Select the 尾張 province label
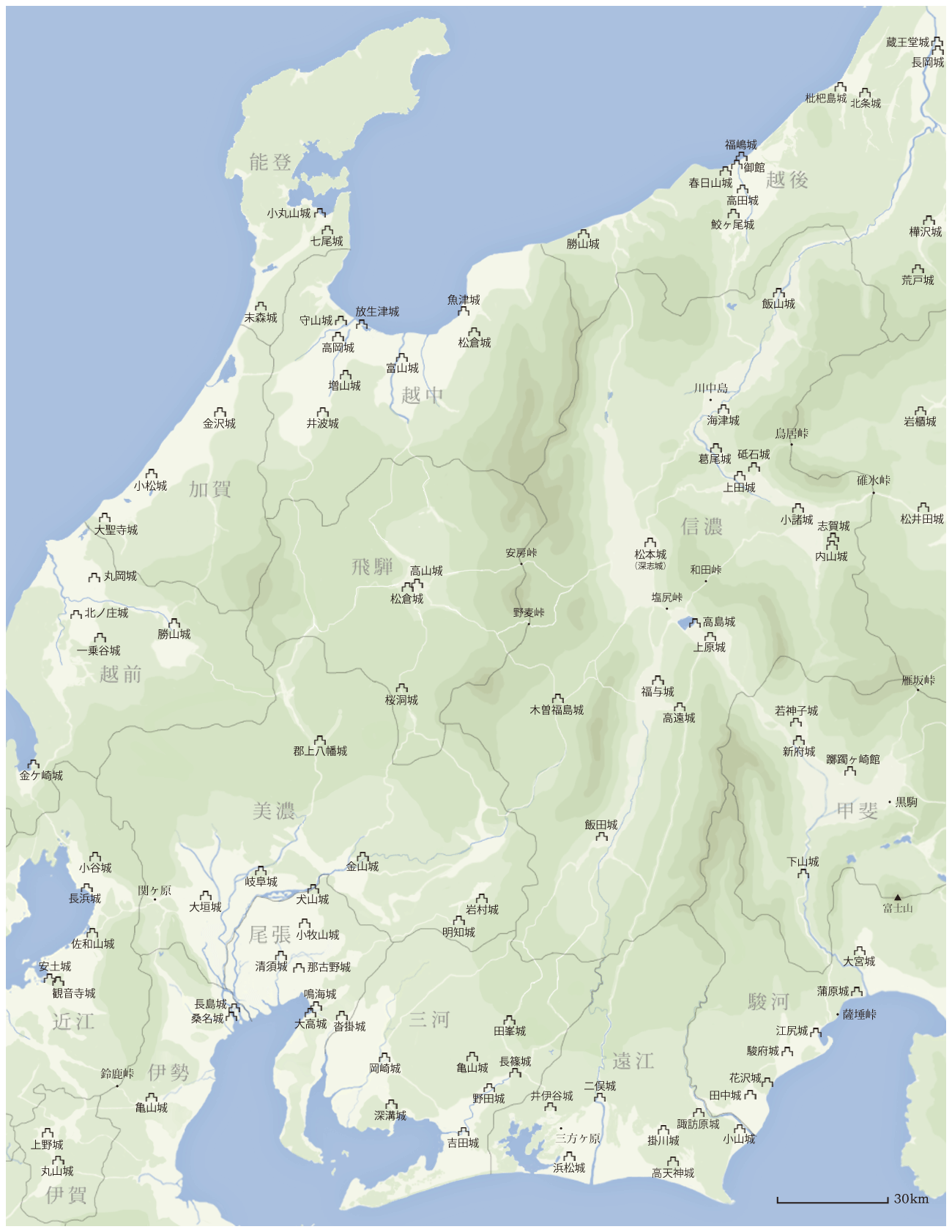952x1232 pixels. [270, 935]
